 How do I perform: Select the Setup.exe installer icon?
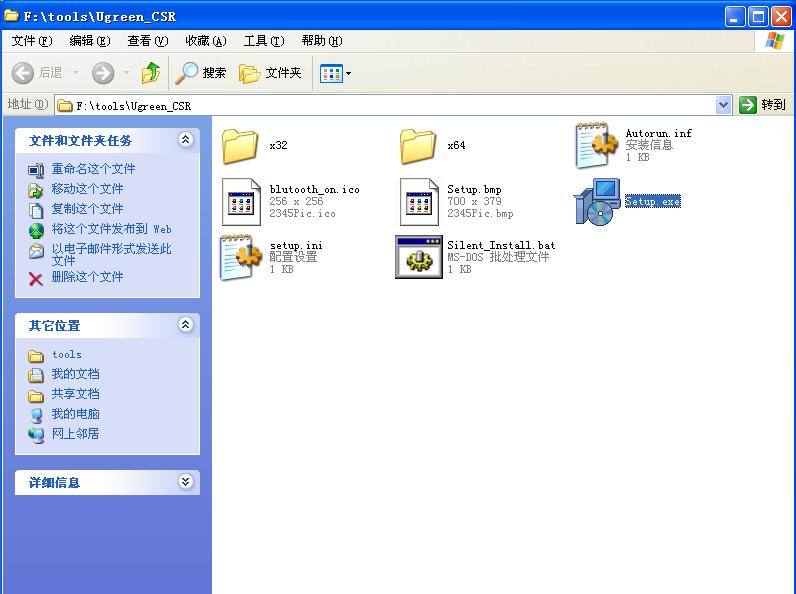[x=598, y=202]
